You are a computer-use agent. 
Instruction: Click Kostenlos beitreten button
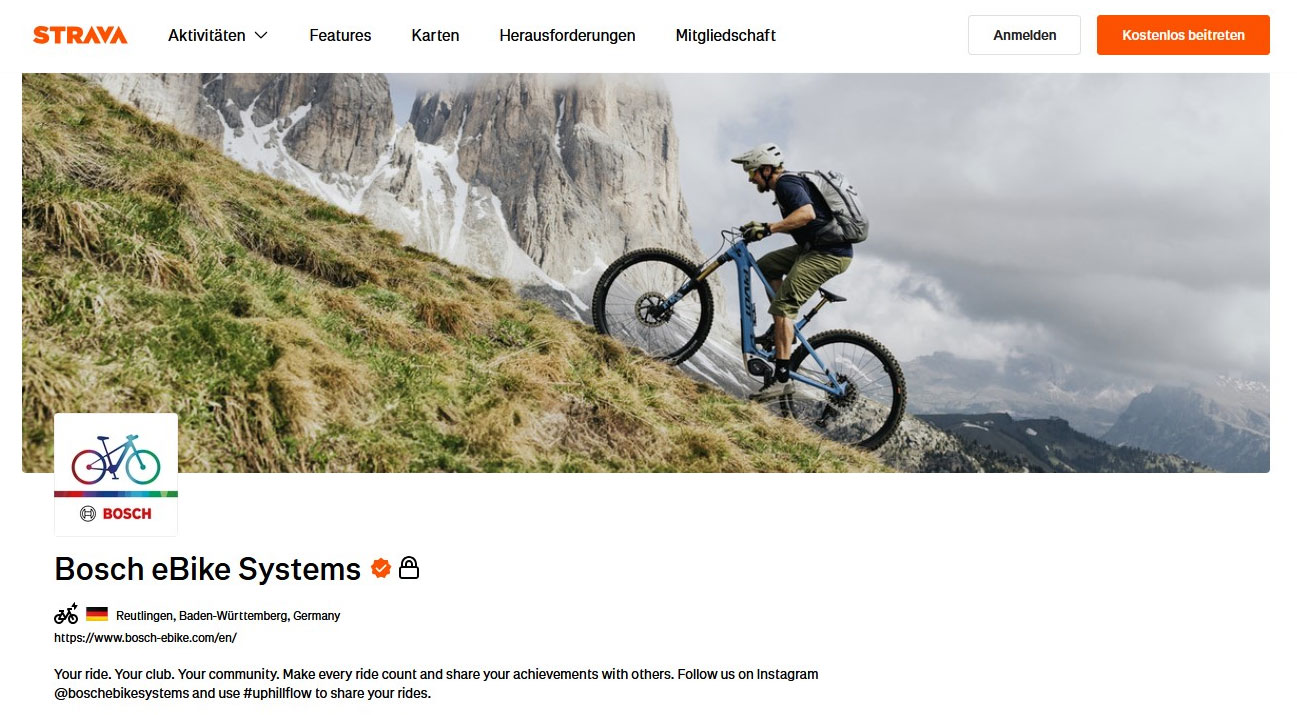[x=1183, y=35]
